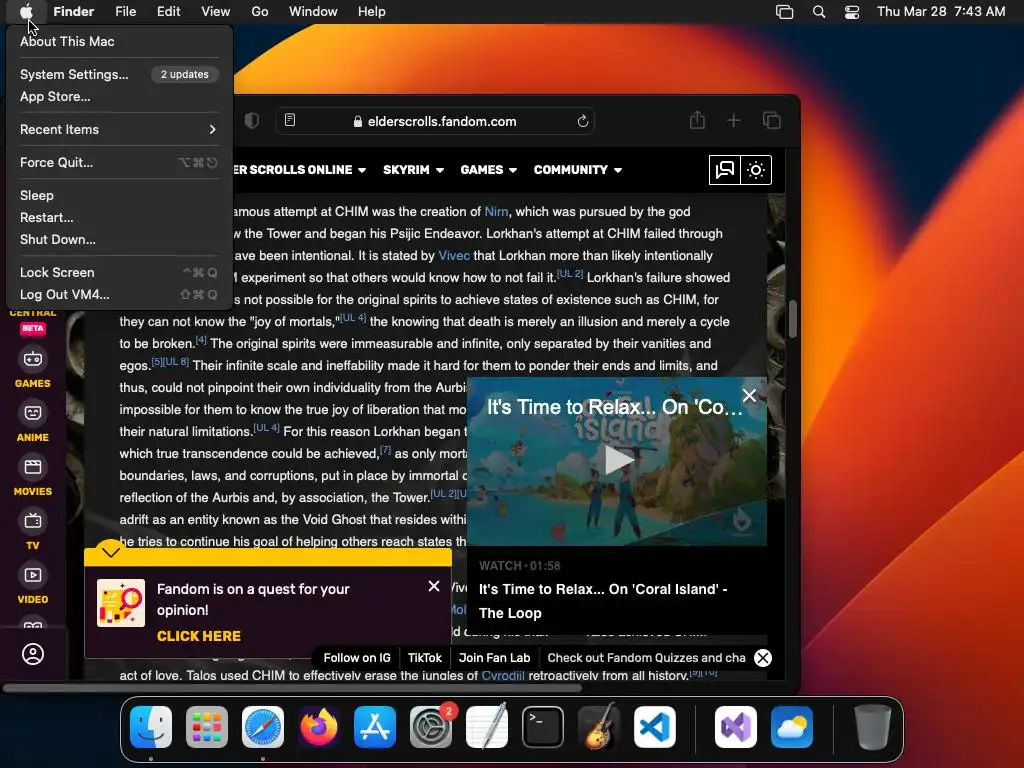Open Fandom user profile icon
Viewport: 1024px width, 768px height.
[33, 654]
